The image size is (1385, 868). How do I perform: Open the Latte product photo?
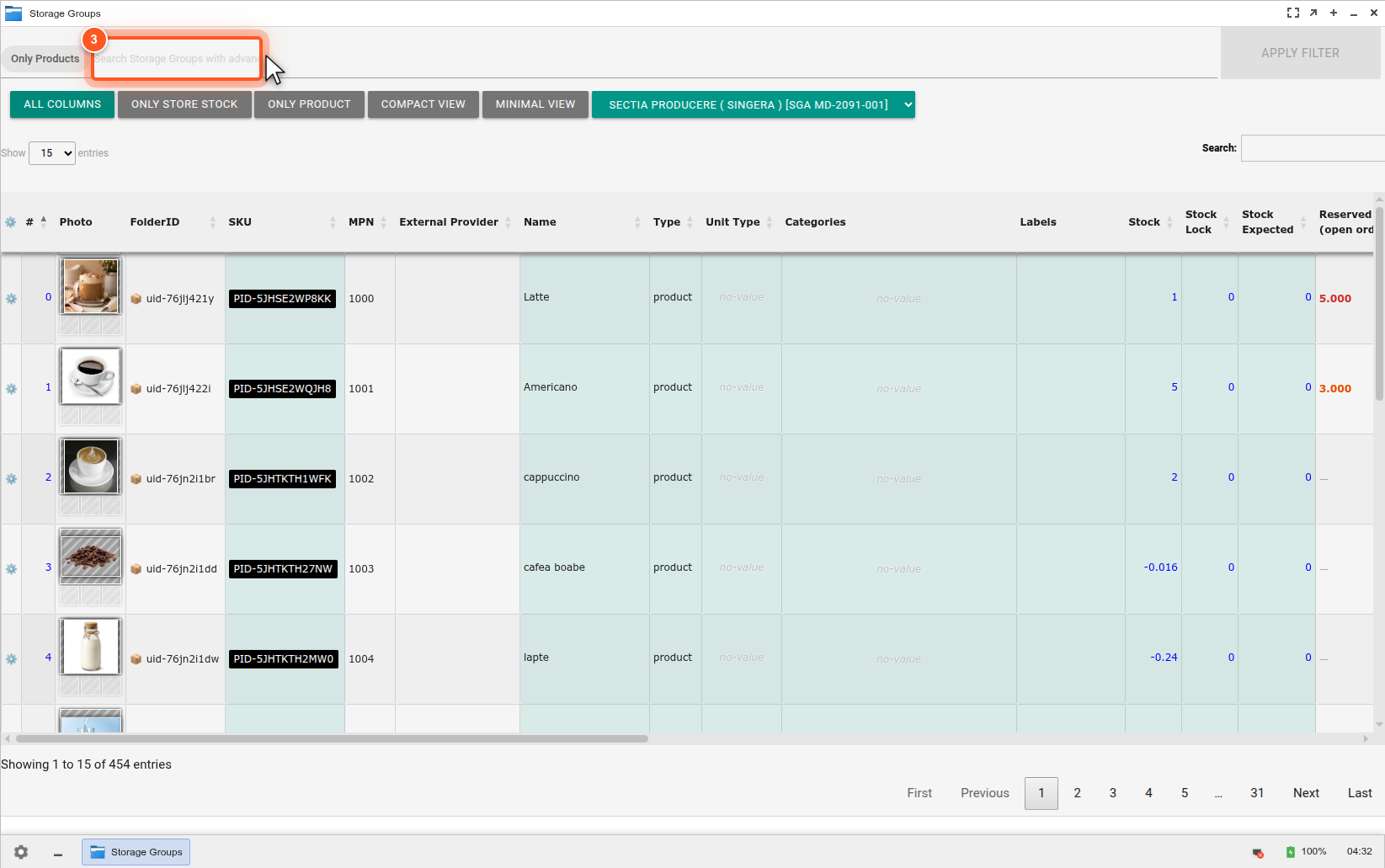(90, 285)
